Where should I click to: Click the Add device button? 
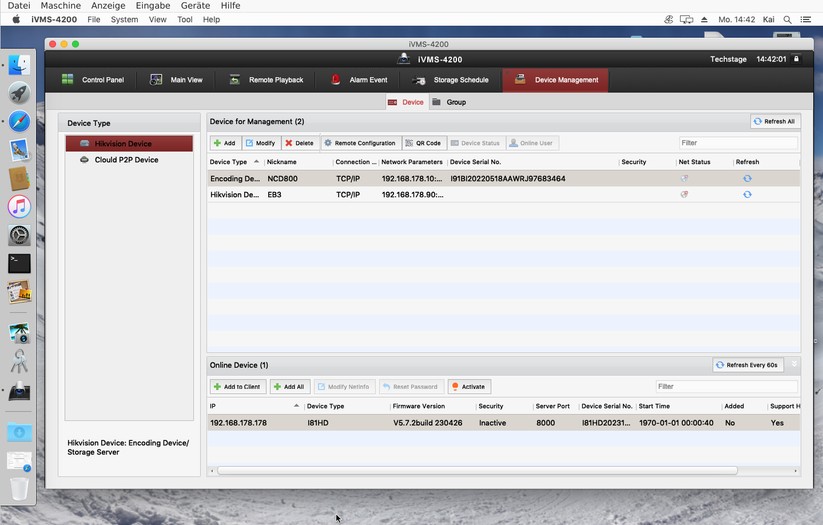[x=225, y=143]
